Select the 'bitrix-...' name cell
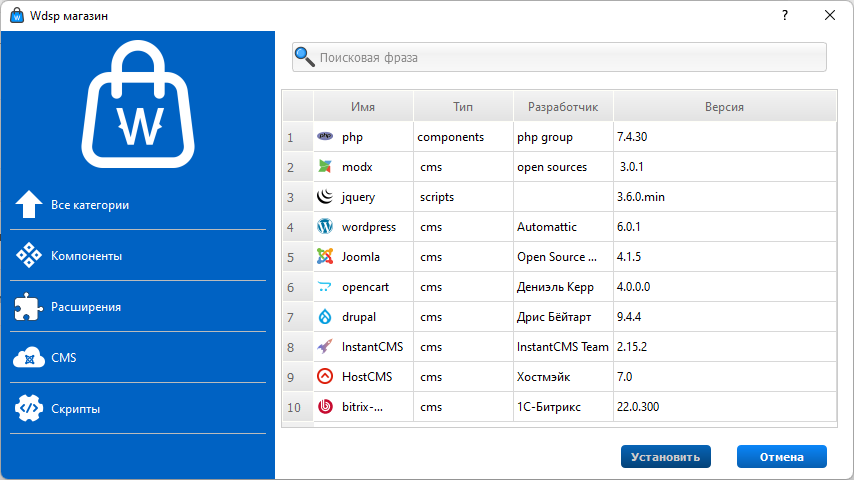This screenshot has height=480, width=854. [x=363, y=406]
